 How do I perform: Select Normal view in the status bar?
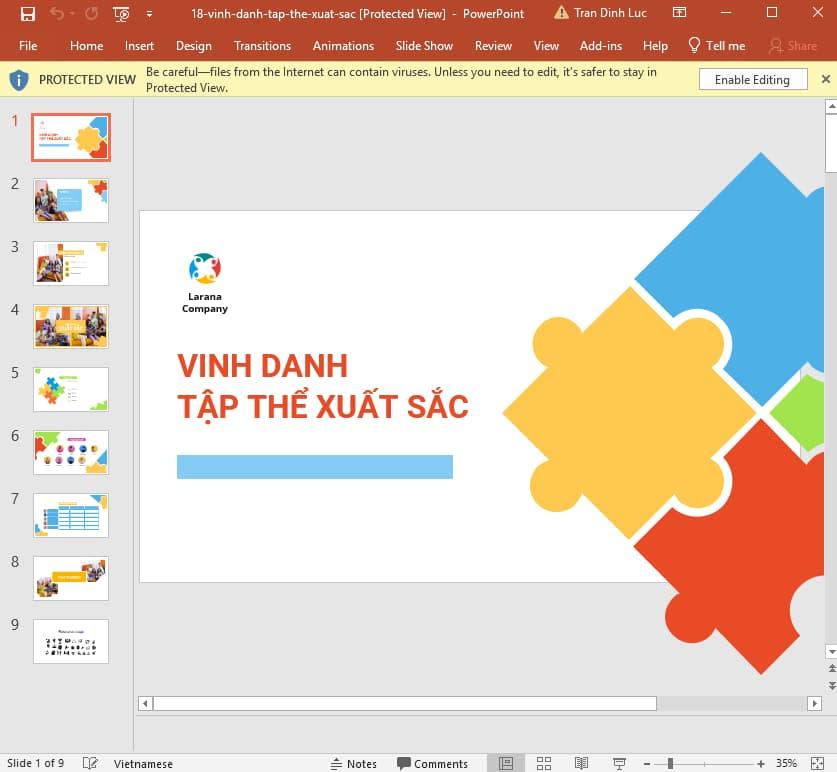[x=506, y=763]
